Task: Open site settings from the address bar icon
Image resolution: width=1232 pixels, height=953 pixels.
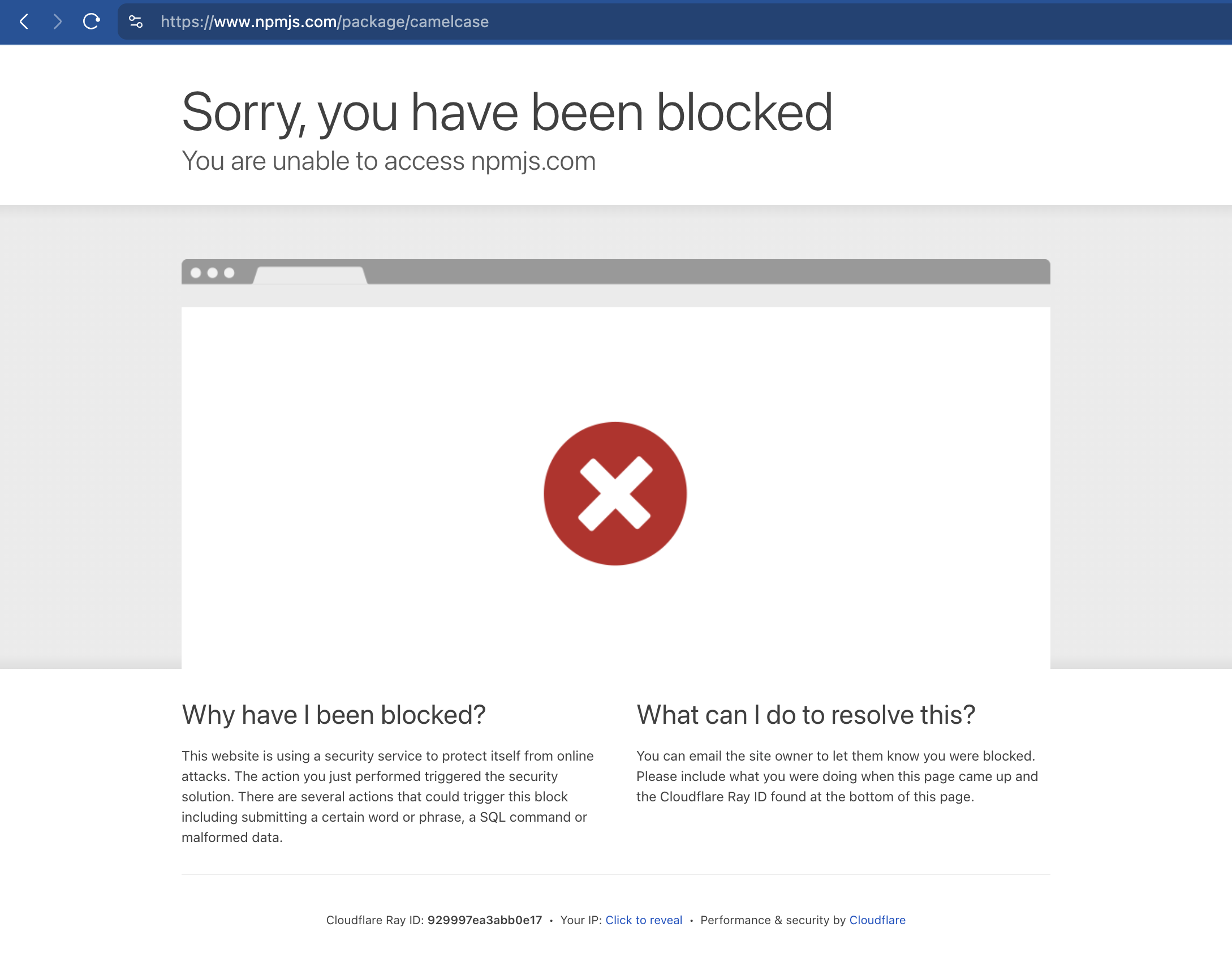Action: [135, 22]
